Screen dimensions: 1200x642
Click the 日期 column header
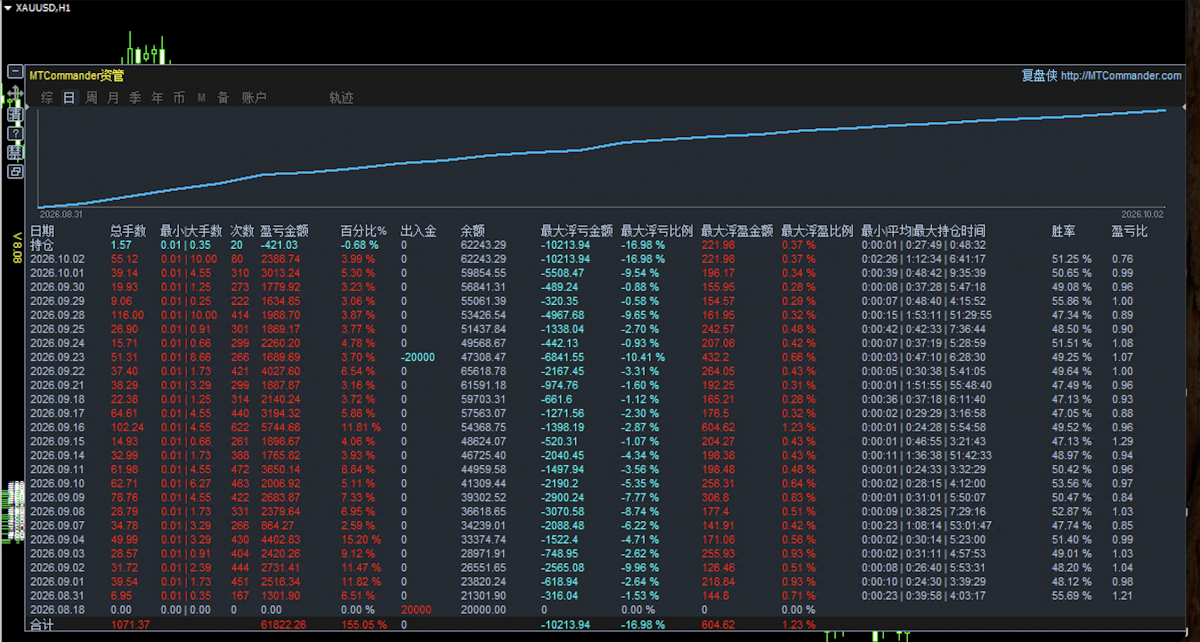43,231
